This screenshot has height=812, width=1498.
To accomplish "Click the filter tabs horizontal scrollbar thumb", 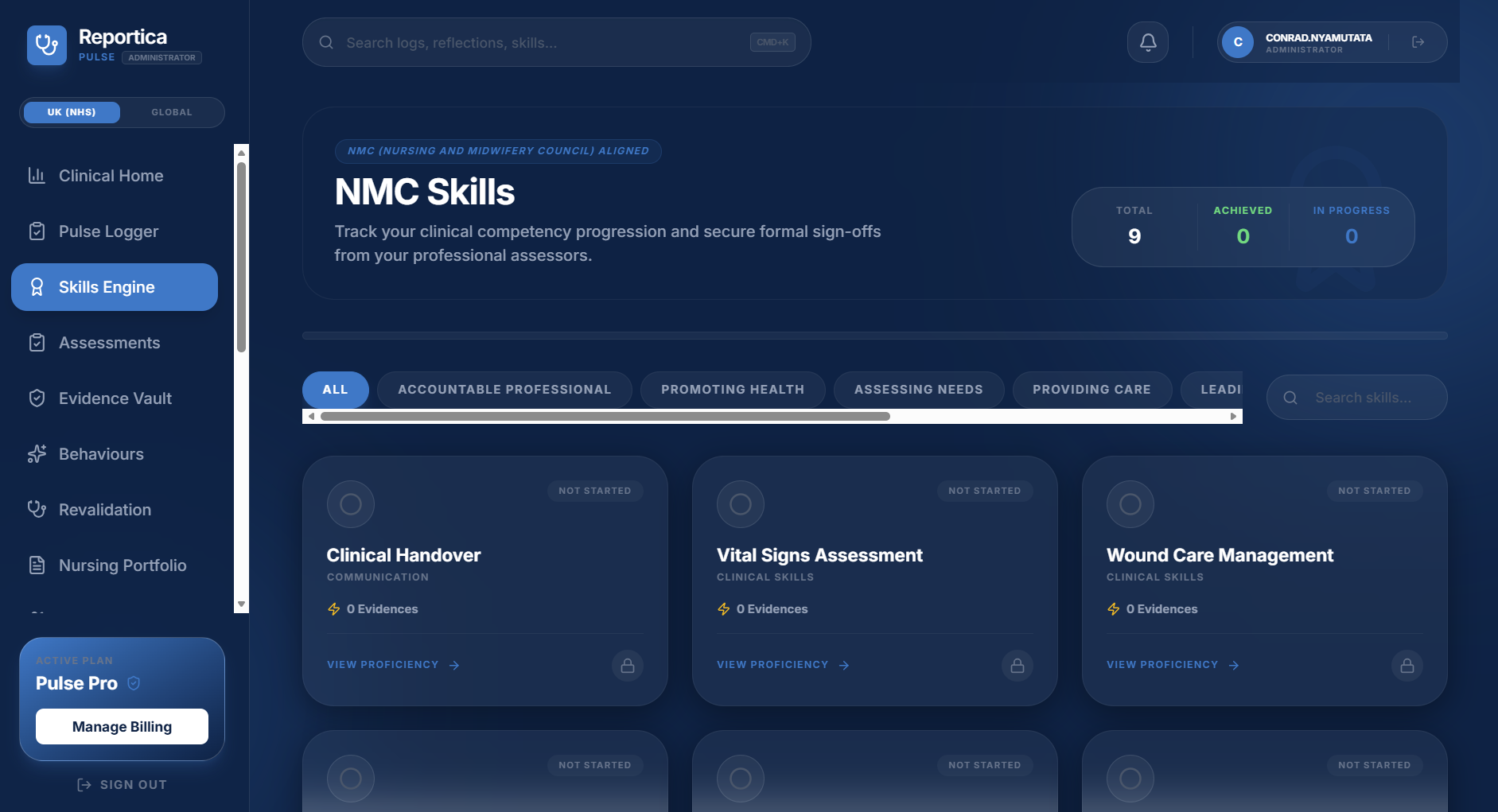I will (605, 417).
